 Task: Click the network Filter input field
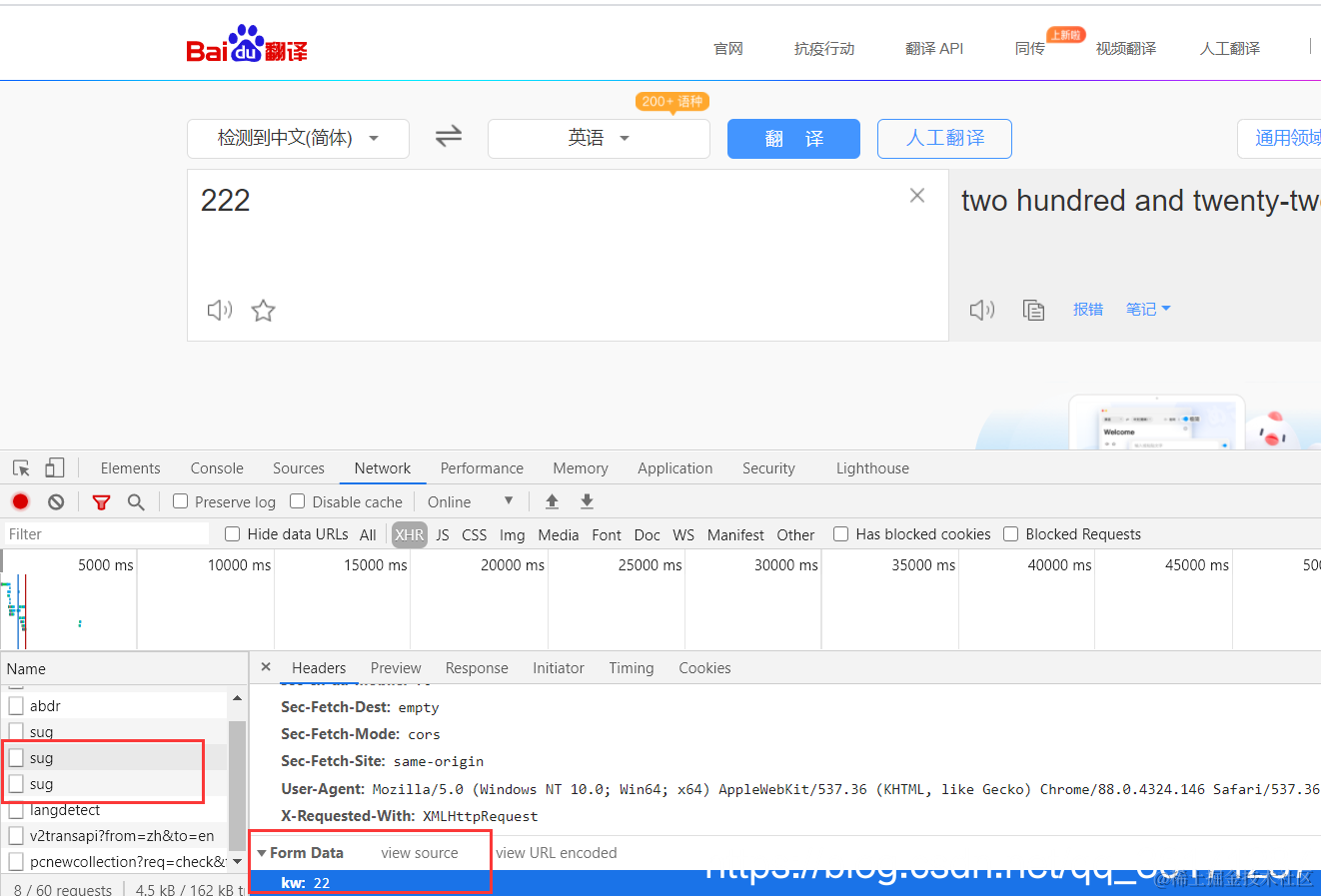click(107, 533)
